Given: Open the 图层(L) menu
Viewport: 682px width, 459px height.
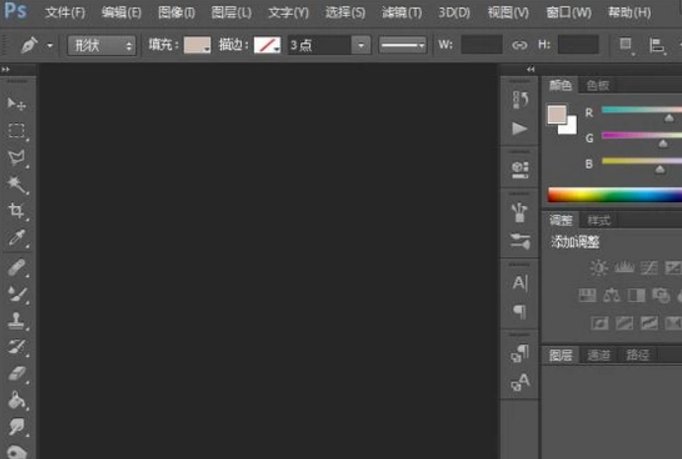Looking at the screenshot, I should [231, 13].
